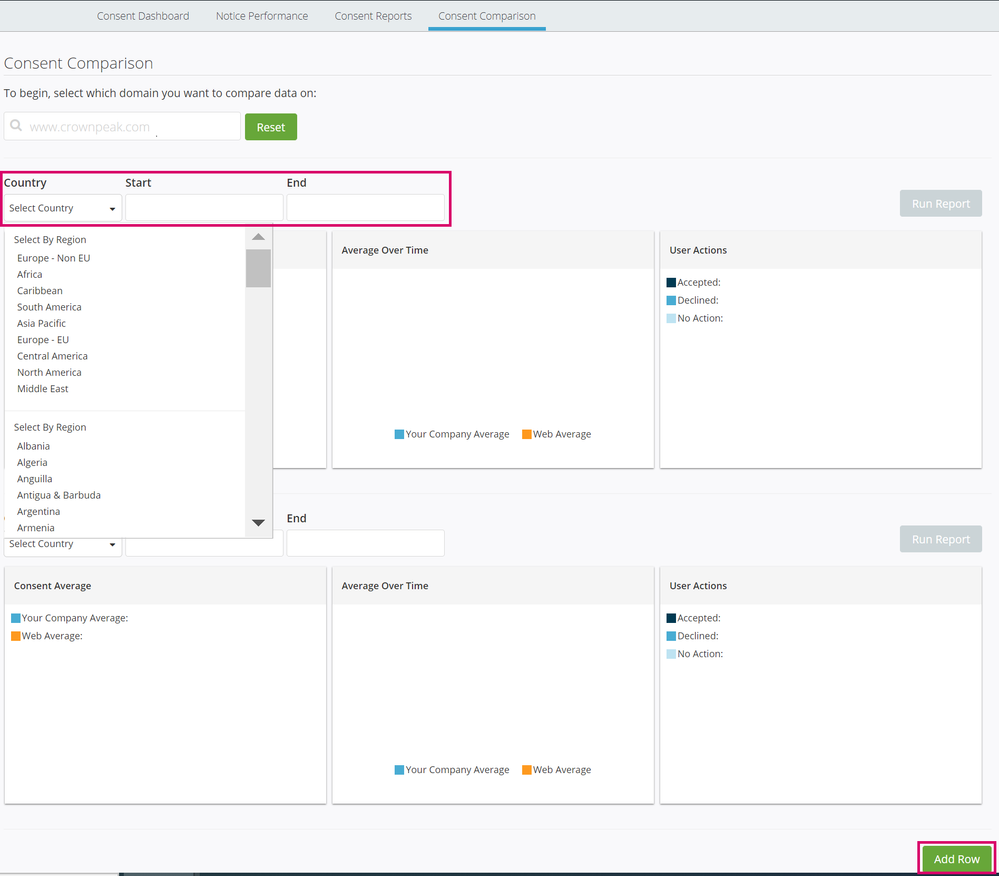Click Declined swatch in second User Actions
Screen dimensions: 999x876
pyautogui.click(x=671, y=636)
